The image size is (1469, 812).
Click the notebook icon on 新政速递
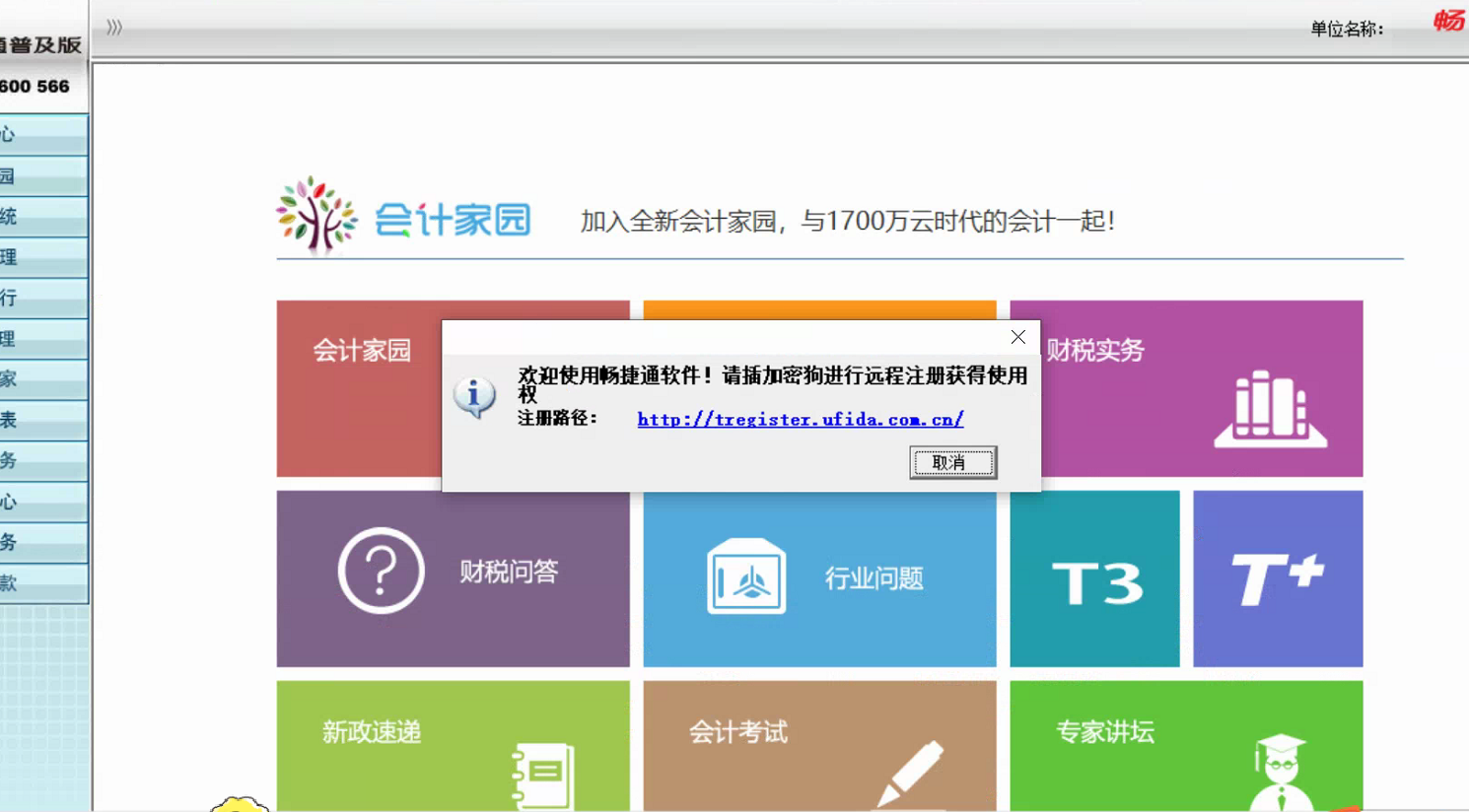[543, 777]
